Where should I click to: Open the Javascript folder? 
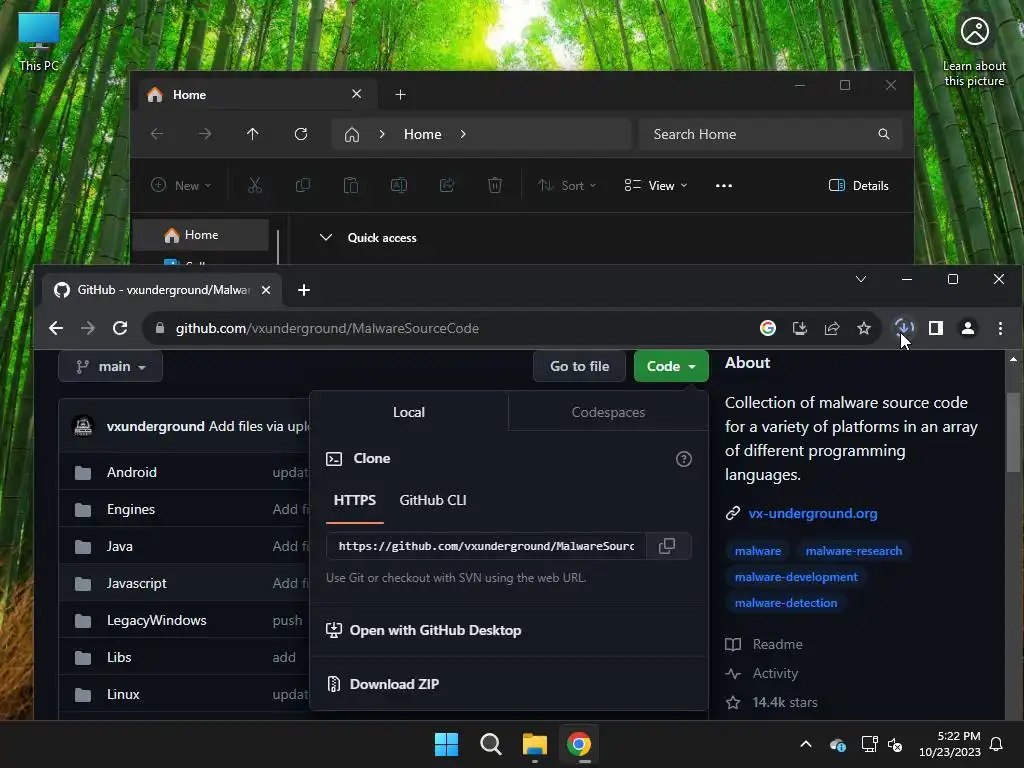[136, 583]
